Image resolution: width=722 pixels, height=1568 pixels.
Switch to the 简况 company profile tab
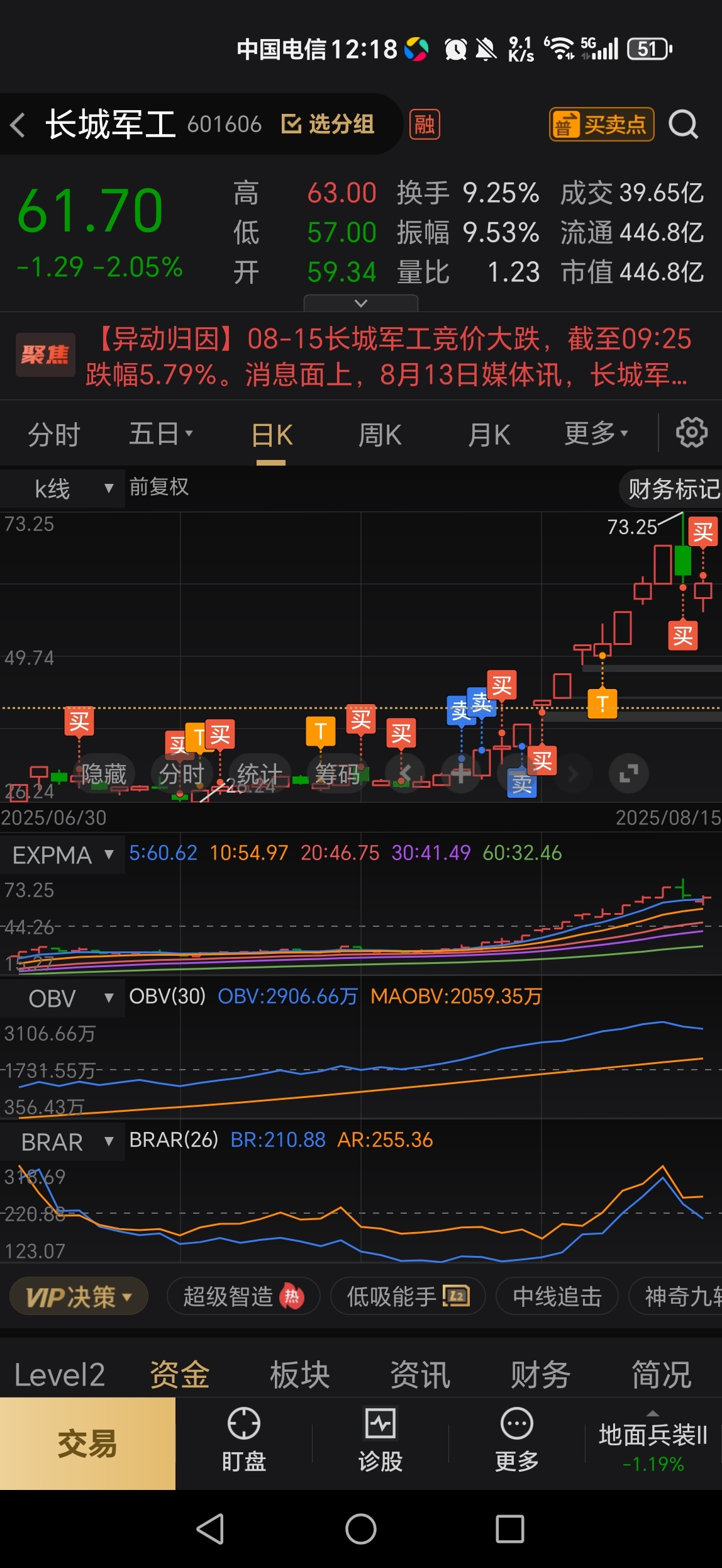click(662, 1375)
